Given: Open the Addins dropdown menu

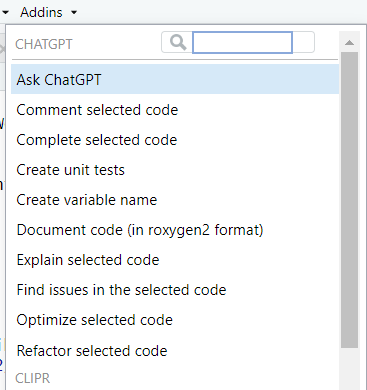Looking at the screenshot, I should pyautogui.click(x=48, y=12).
